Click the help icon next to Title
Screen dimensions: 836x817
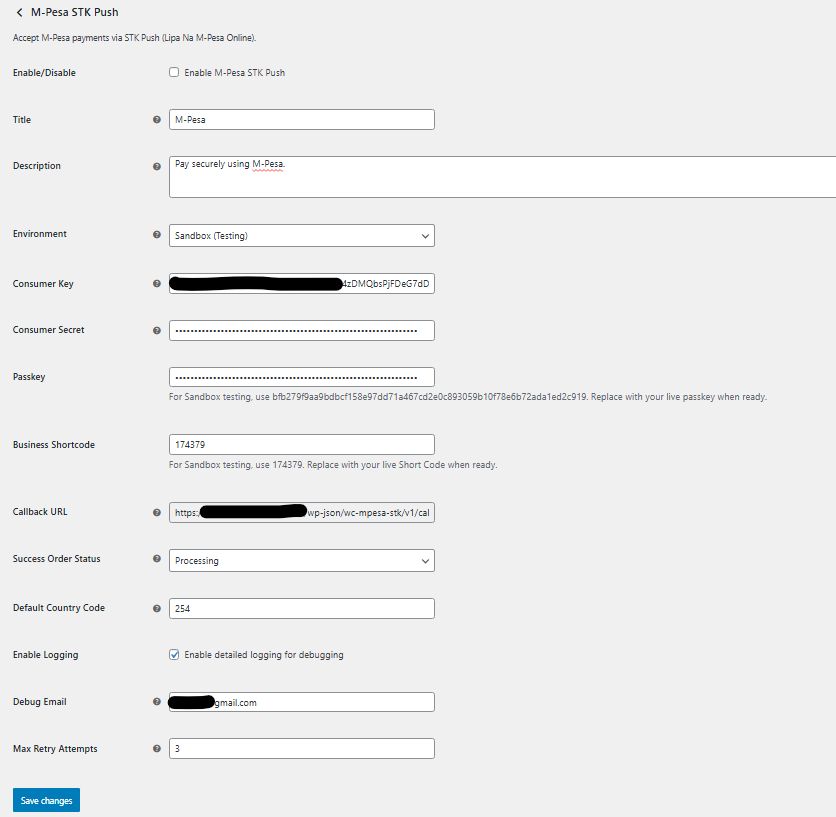point(156,120)
